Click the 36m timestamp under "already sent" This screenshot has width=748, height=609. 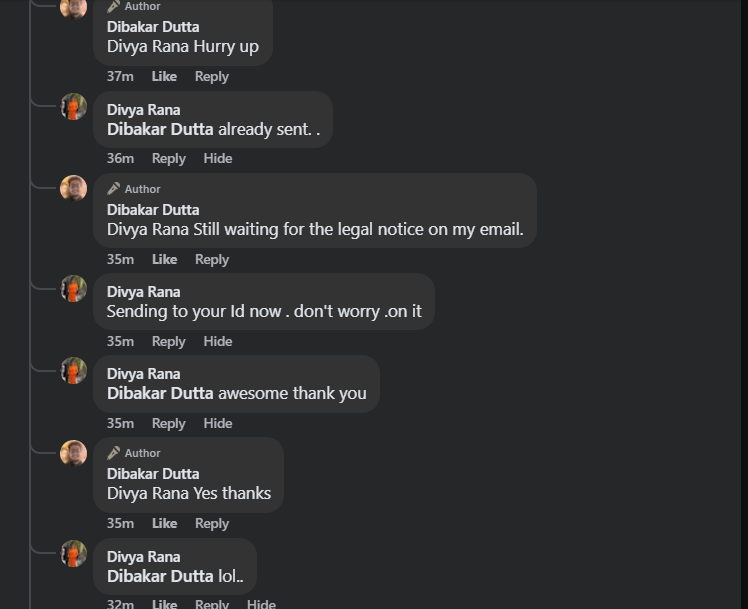tap(120, 158)
